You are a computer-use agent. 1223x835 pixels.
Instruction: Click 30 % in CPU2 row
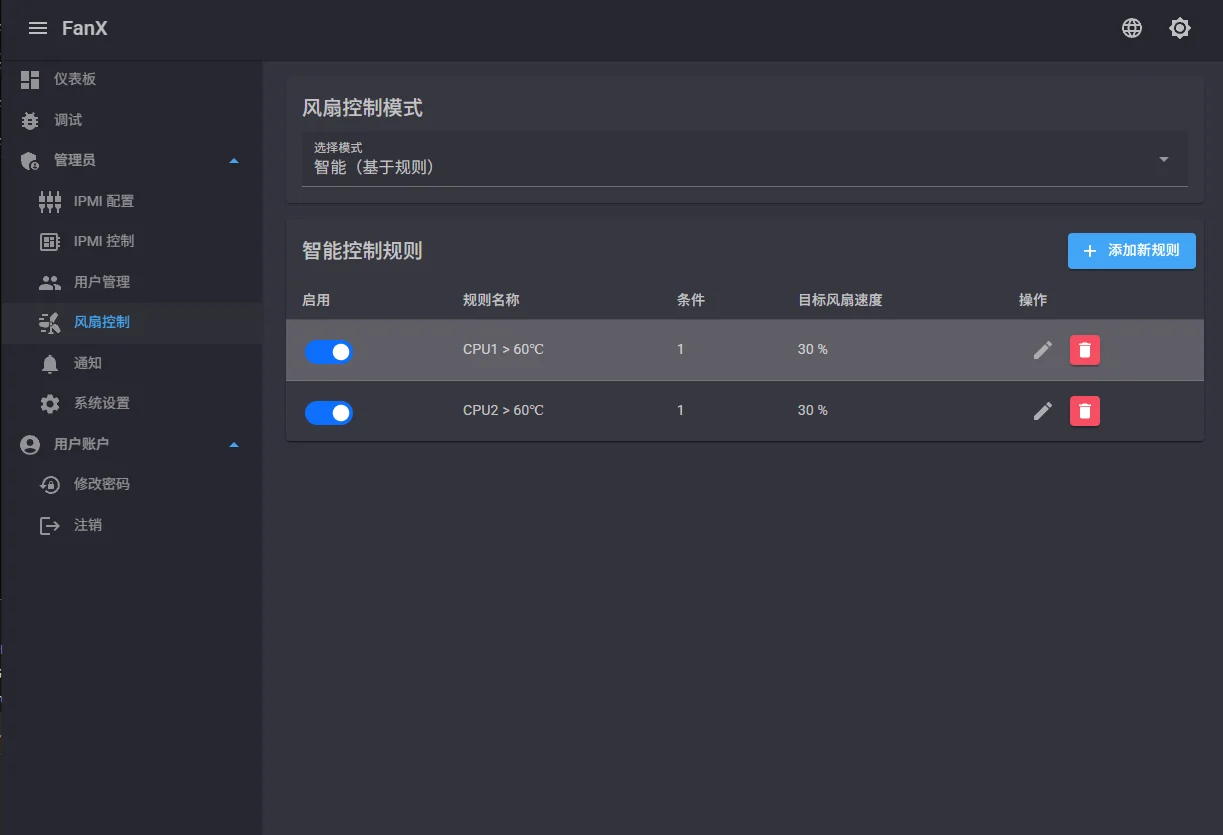pos(813,411)
